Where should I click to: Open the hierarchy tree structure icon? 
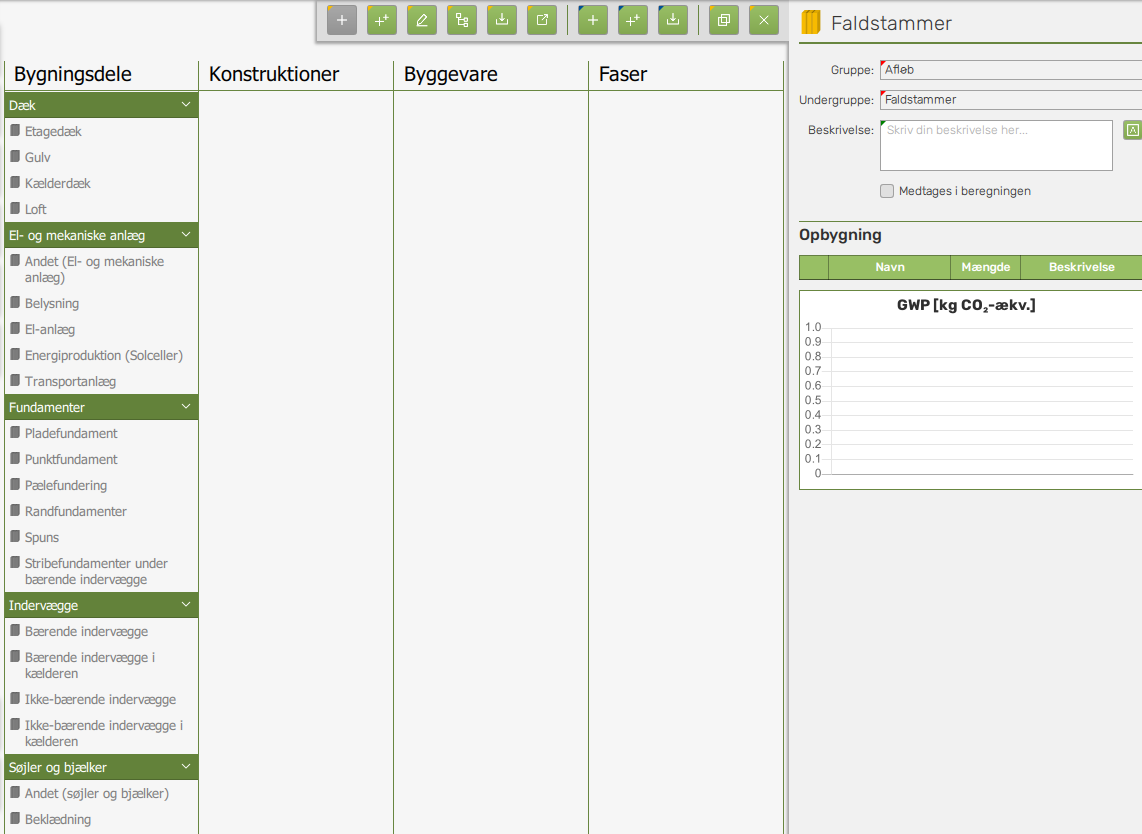coord(462,20)
